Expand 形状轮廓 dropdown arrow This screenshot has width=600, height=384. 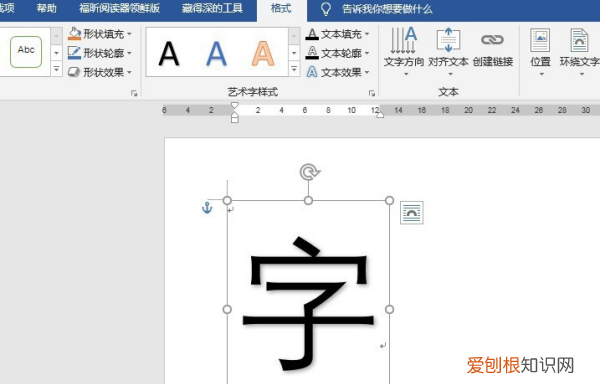129,53
